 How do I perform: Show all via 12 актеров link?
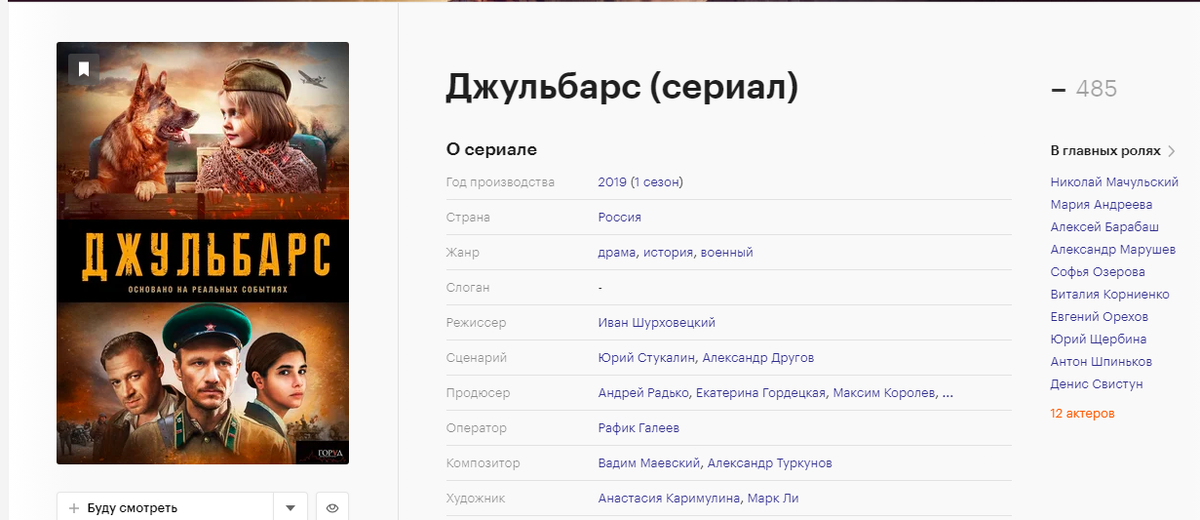pyautogui.click(x=1082, y=413)
